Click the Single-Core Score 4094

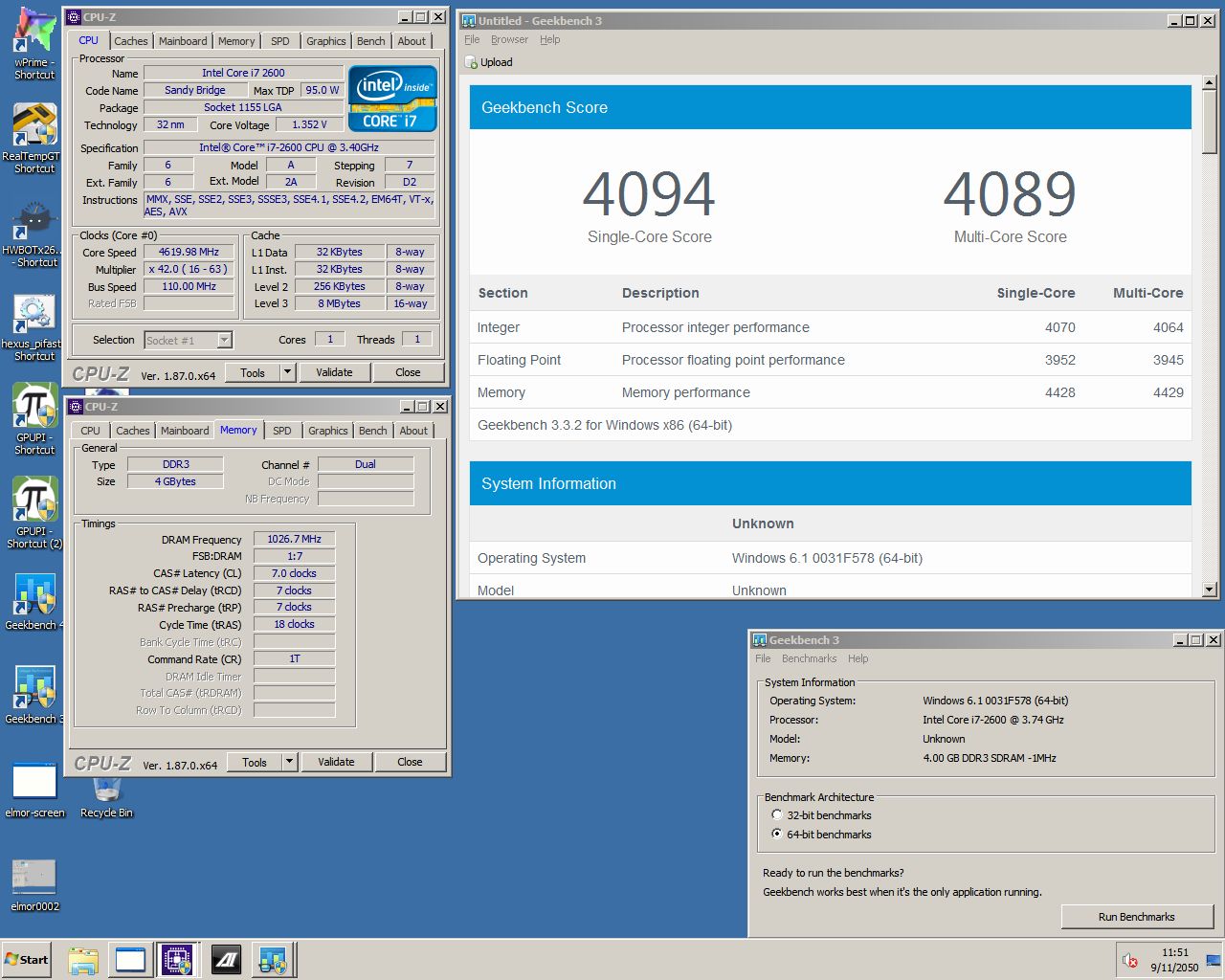649,193
